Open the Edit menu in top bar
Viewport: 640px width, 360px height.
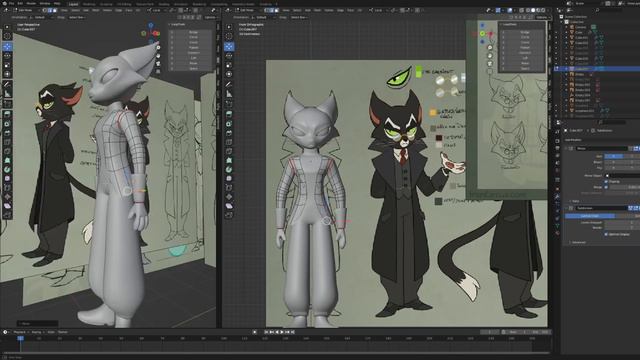click(x=20, y=3)
